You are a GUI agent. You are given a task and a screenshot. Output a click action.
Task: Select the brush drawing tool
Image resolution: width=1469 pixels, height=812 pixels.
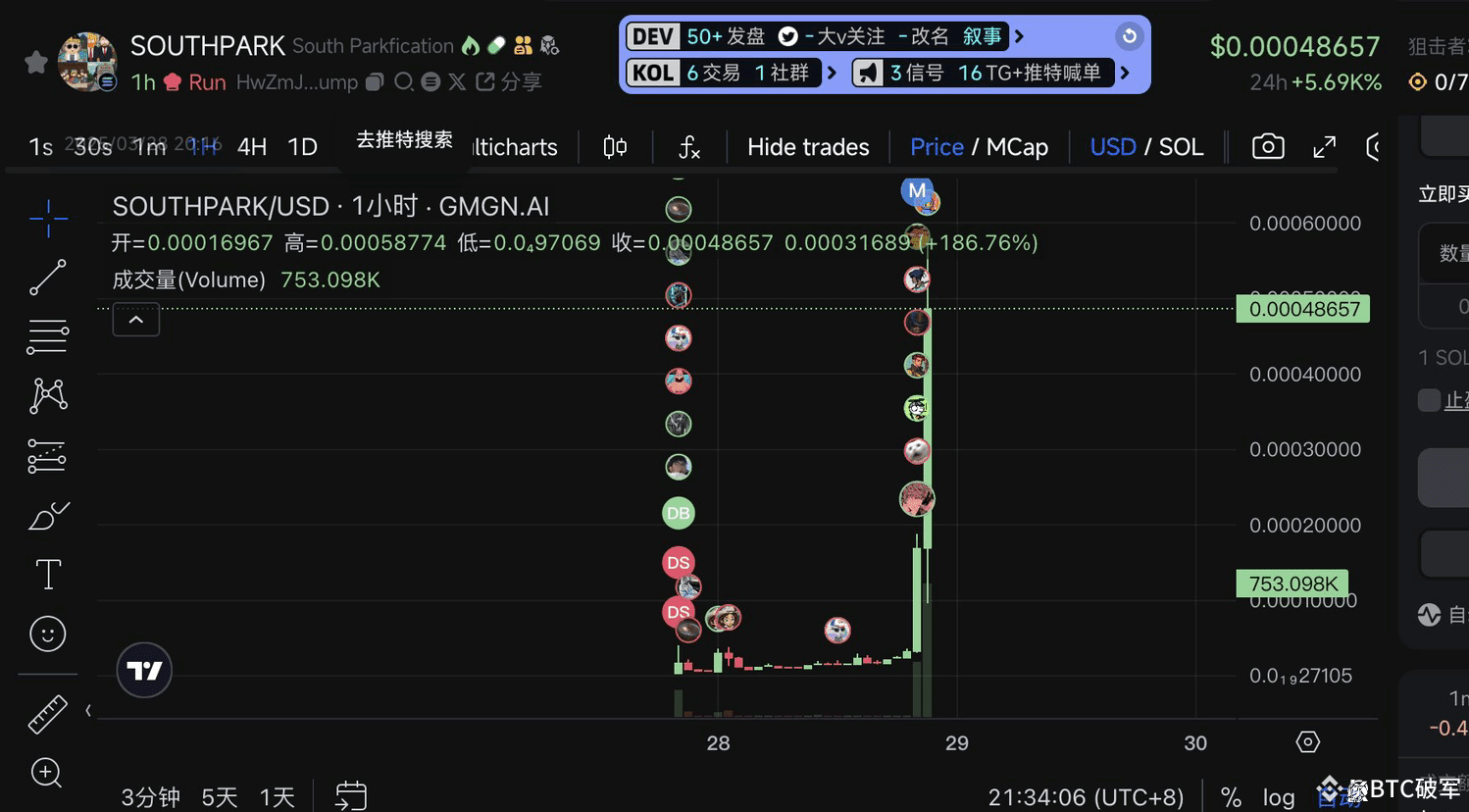[48, 515]
